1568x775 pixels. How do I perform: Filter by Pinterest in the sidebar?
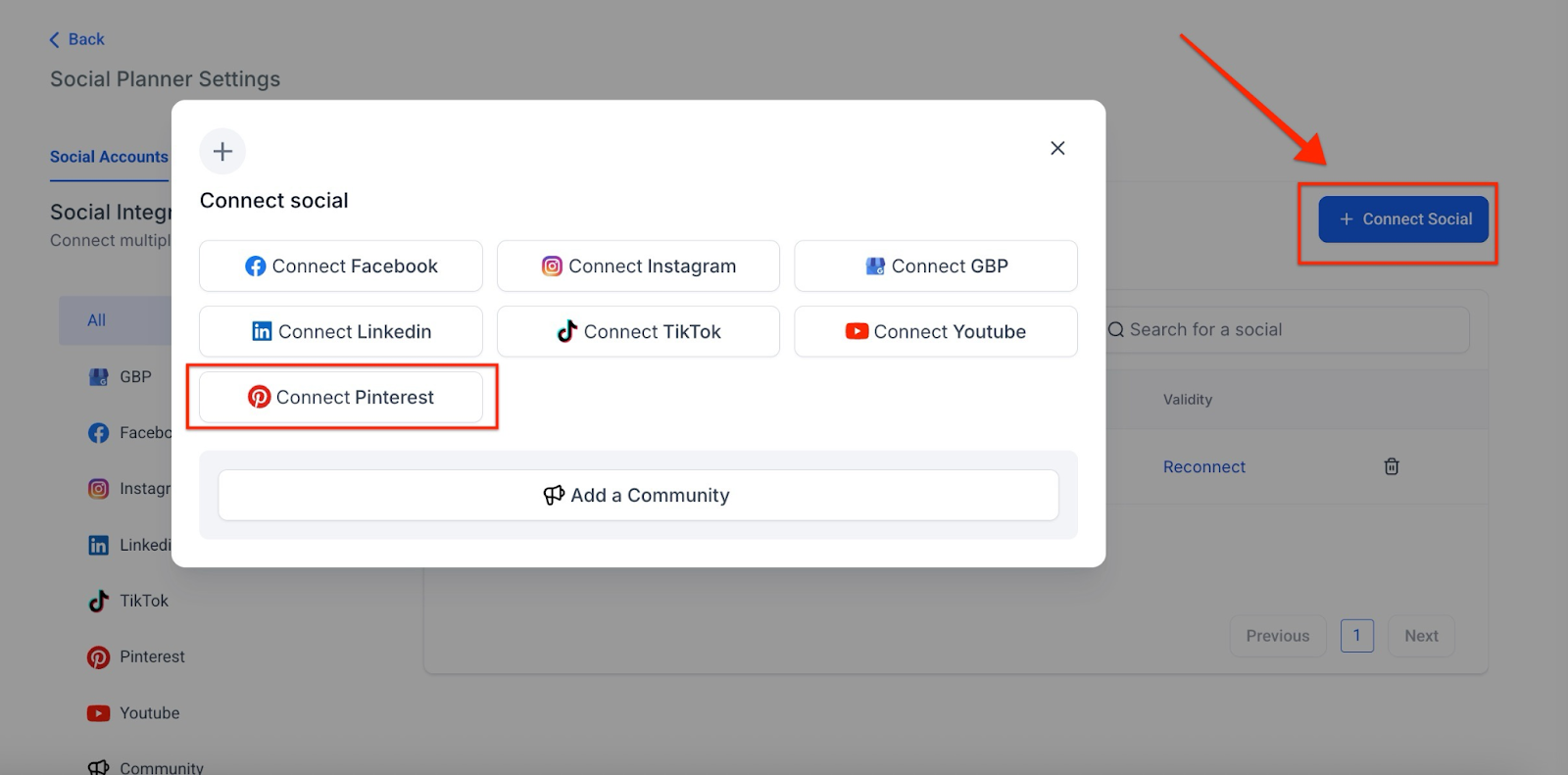click(151, 656)
